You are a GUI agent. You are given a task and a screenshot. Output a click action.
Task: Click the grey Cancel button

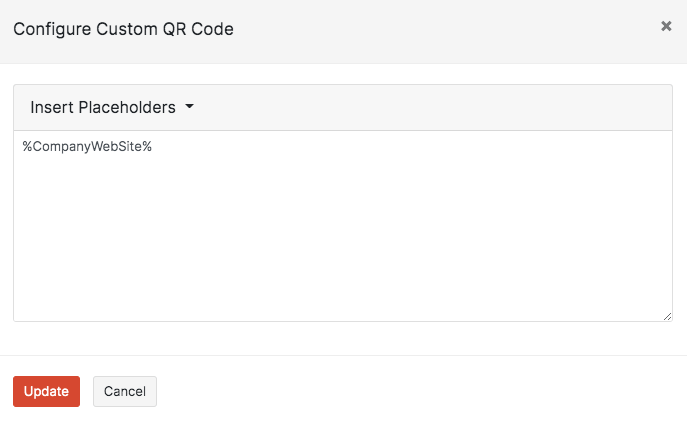[125, 391]
